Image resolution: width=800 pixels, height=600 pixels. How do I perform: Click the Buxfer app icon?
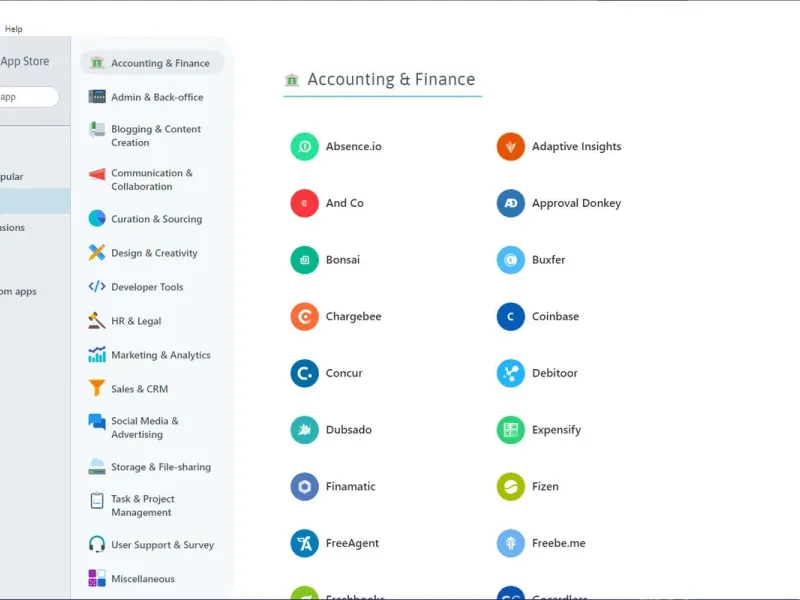(x=511, y=260)
